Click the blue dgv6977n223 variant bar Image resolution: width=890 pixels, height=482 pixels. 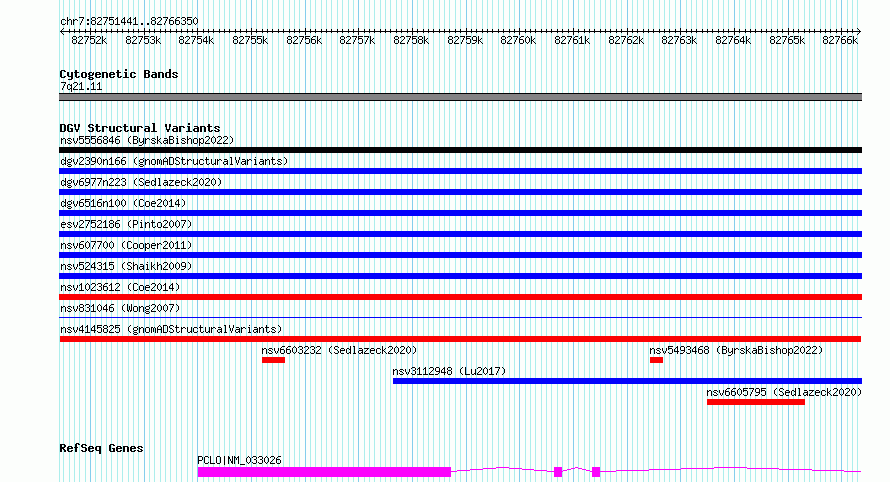coord(460,192)
